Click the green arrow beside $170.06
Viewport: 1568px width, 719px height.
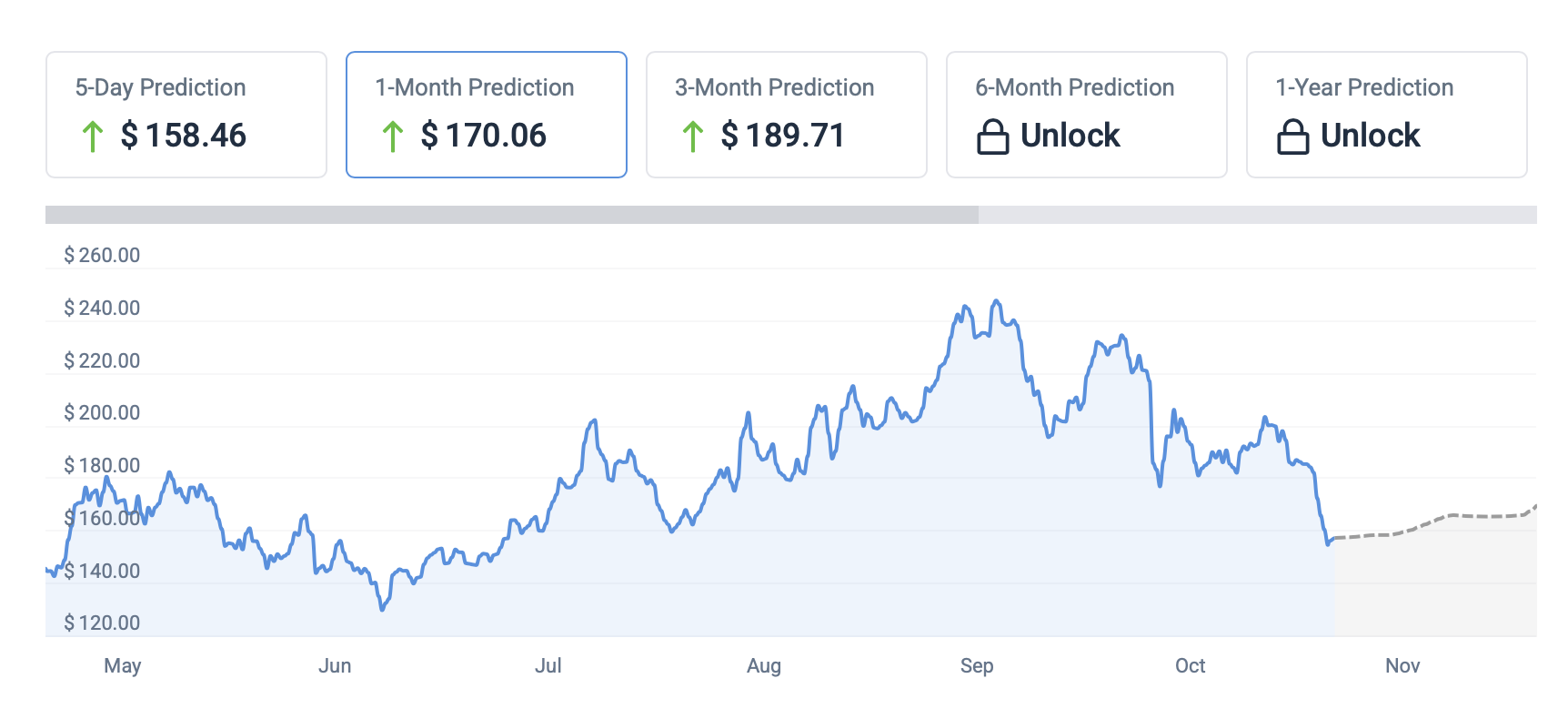point(392,137)
